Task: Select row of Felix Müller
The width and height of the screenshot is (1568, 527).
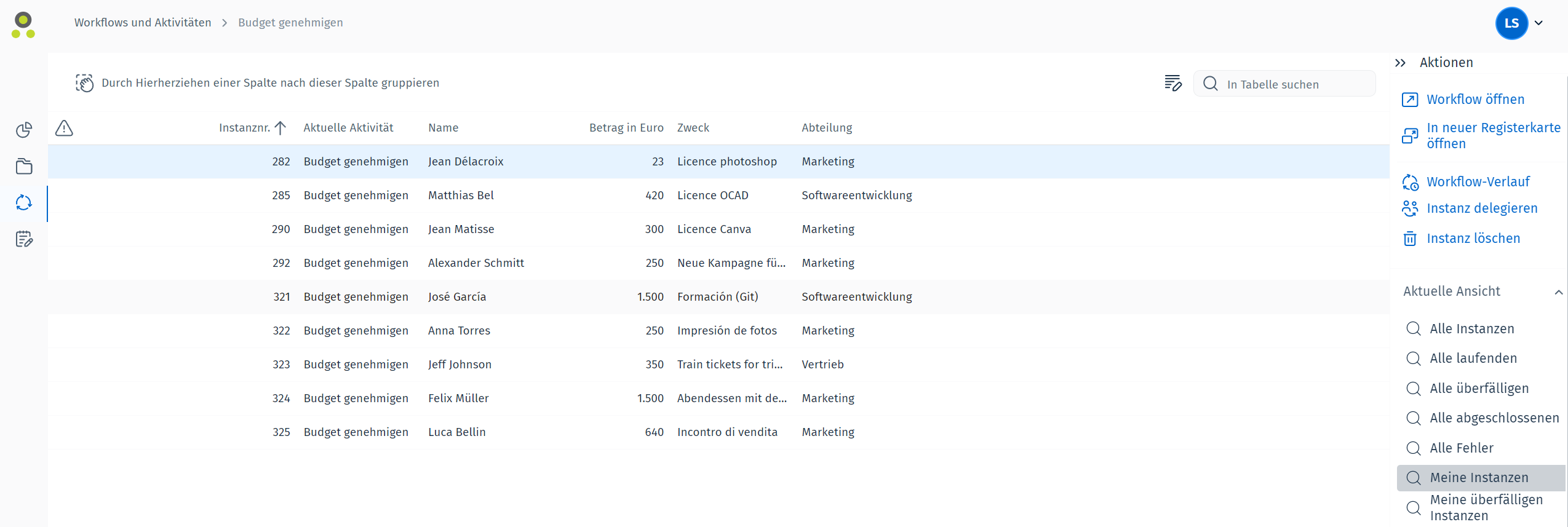Action: (x=718, y=398)
